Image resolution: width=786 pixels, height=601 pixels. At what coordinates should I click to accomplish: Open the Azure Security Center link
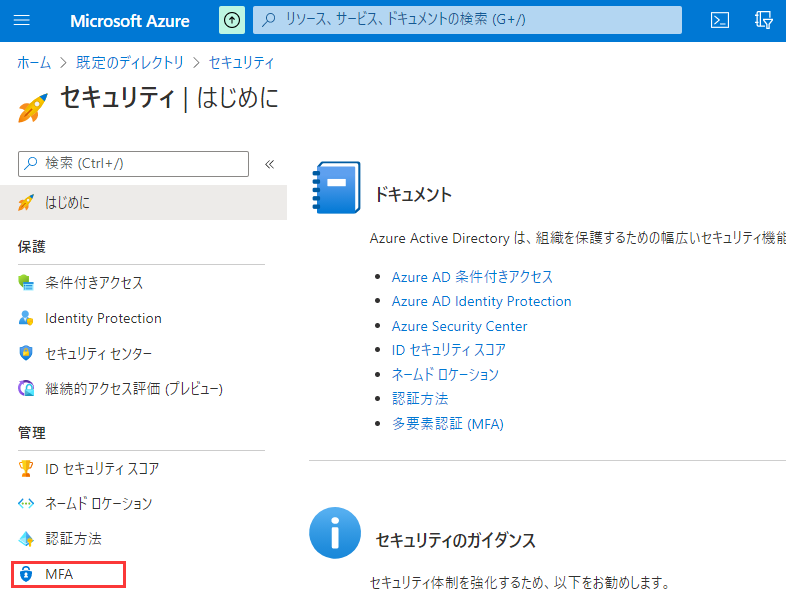pos(459,326)
